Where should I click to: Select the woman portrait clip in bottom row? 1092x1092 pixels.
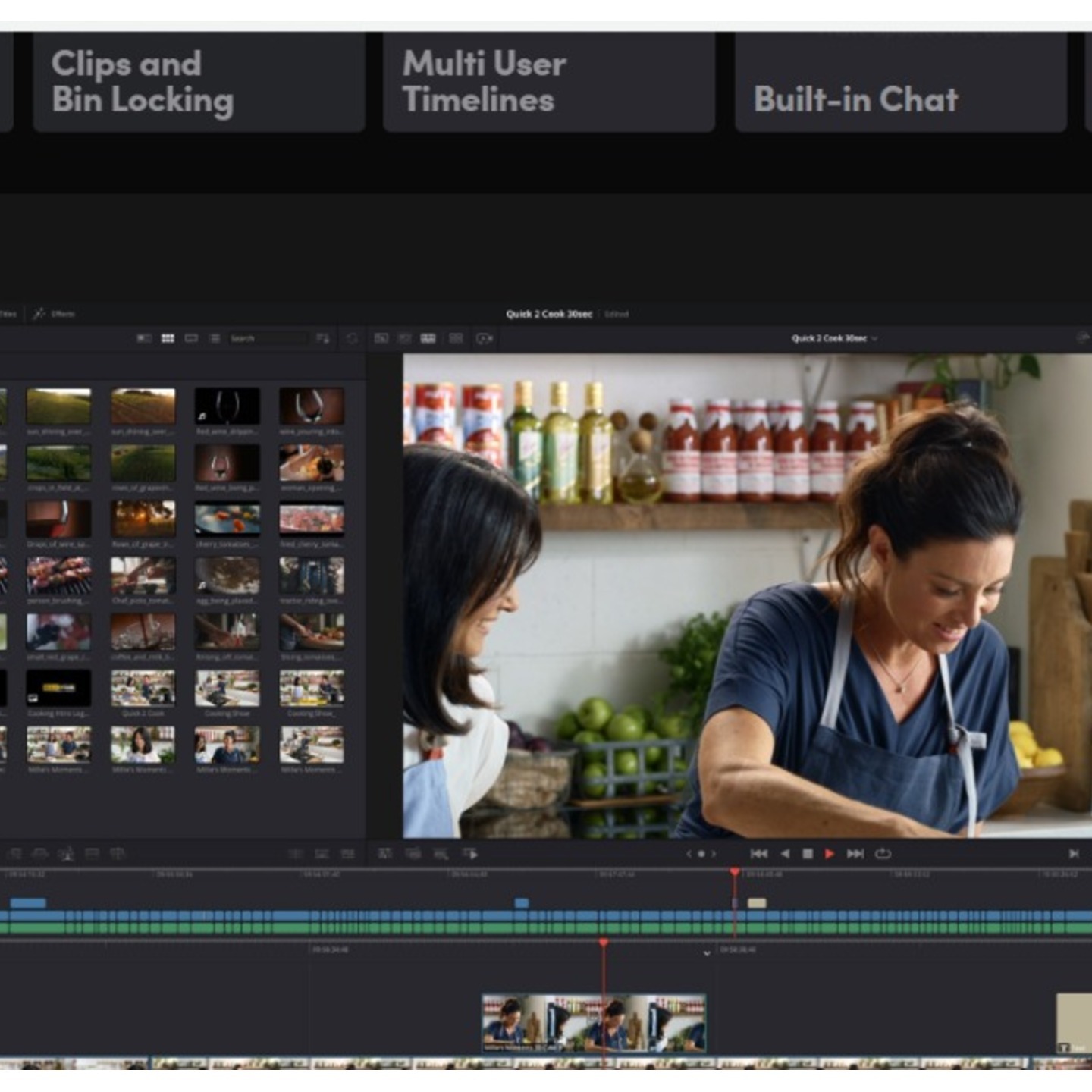pos(143,745)
